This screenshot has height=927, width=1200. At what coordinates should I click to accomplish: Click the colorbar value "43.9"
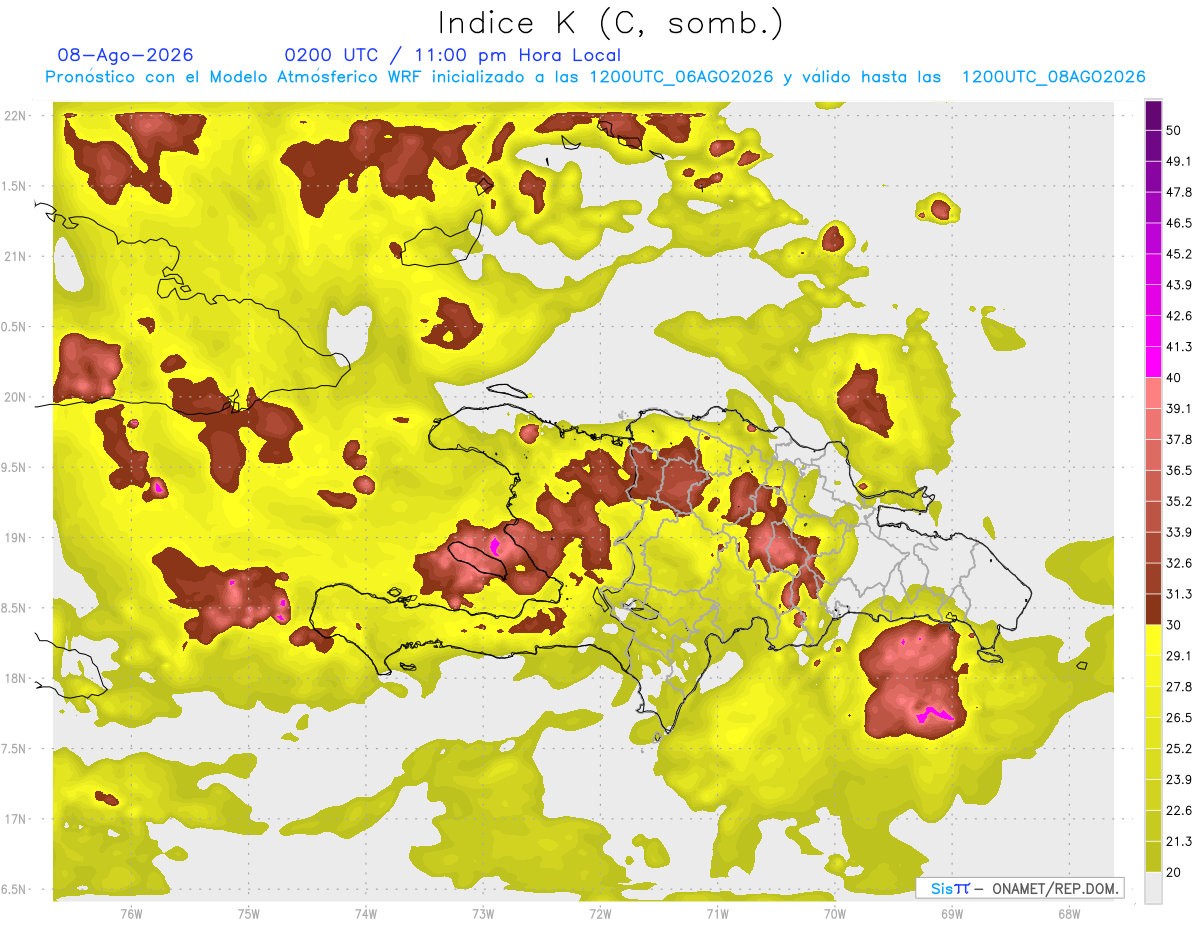pyautogui.click(x=1178, y=285)
